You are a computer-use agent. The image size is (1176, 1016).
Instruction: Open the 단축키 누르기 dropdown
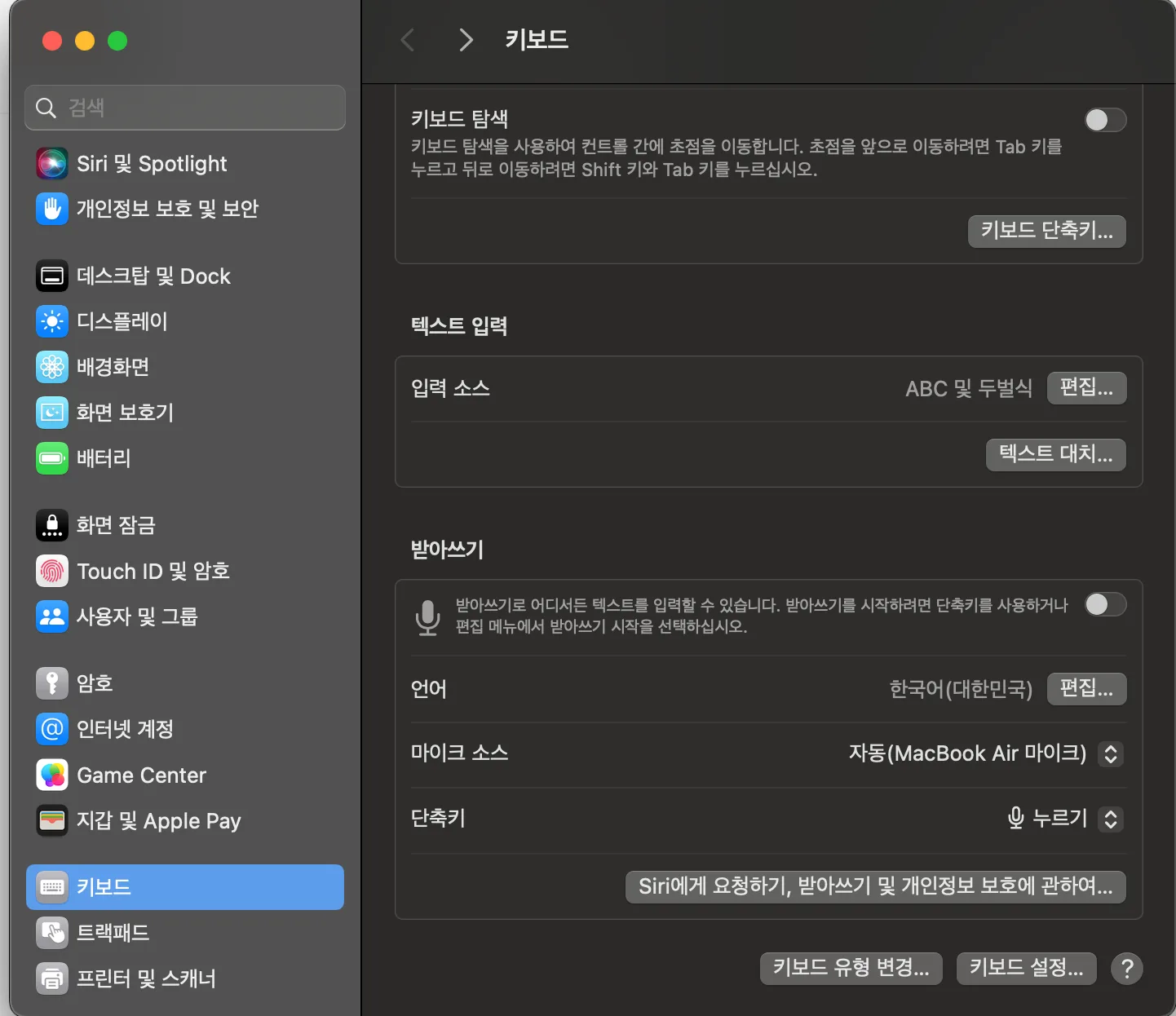tap(1110, 819)
